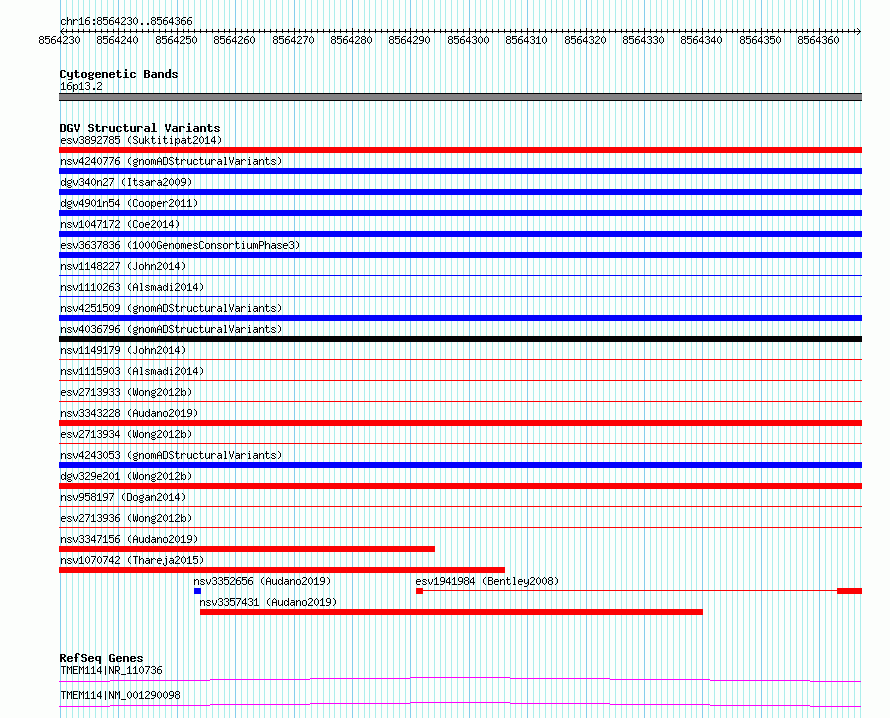Image resolution: width=890 pixels, height=718 pixels.
Task: Click the chr16:8564230..8564366 region label
Action: (x=126, y=21)
